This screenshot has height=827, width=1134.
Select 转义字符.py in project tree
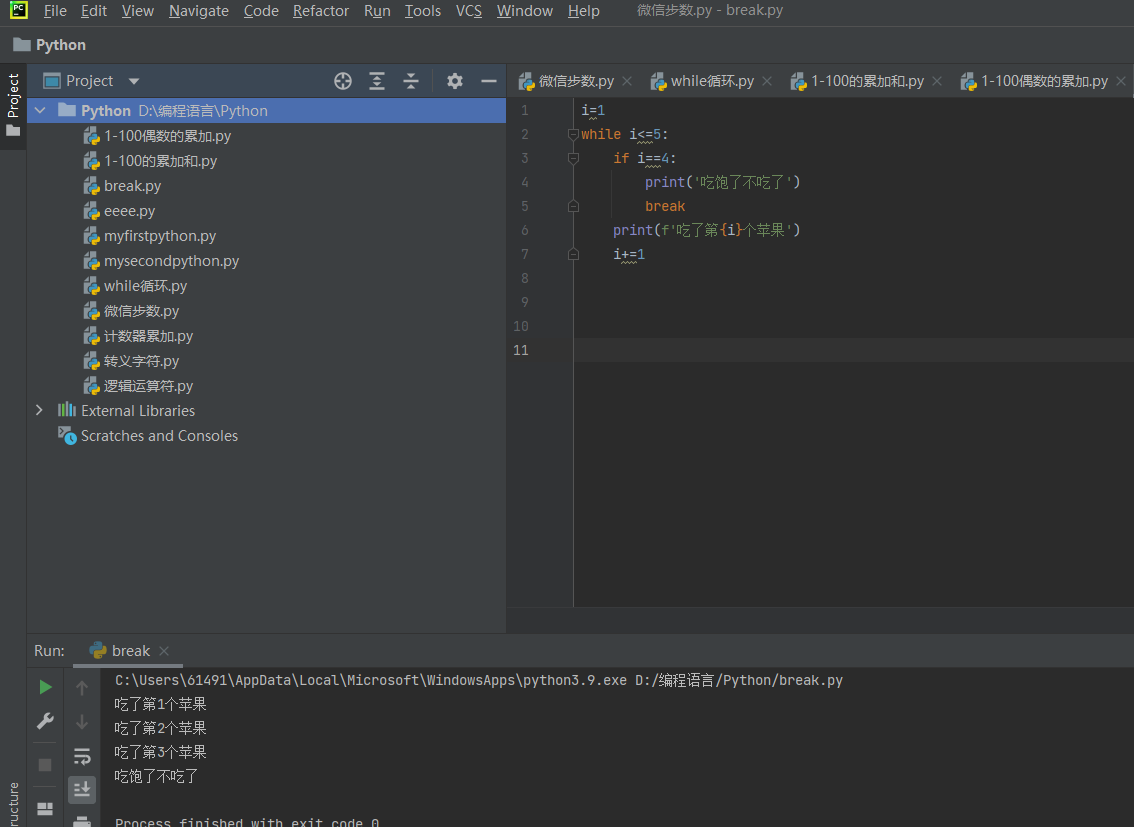(x=131, y=361)
